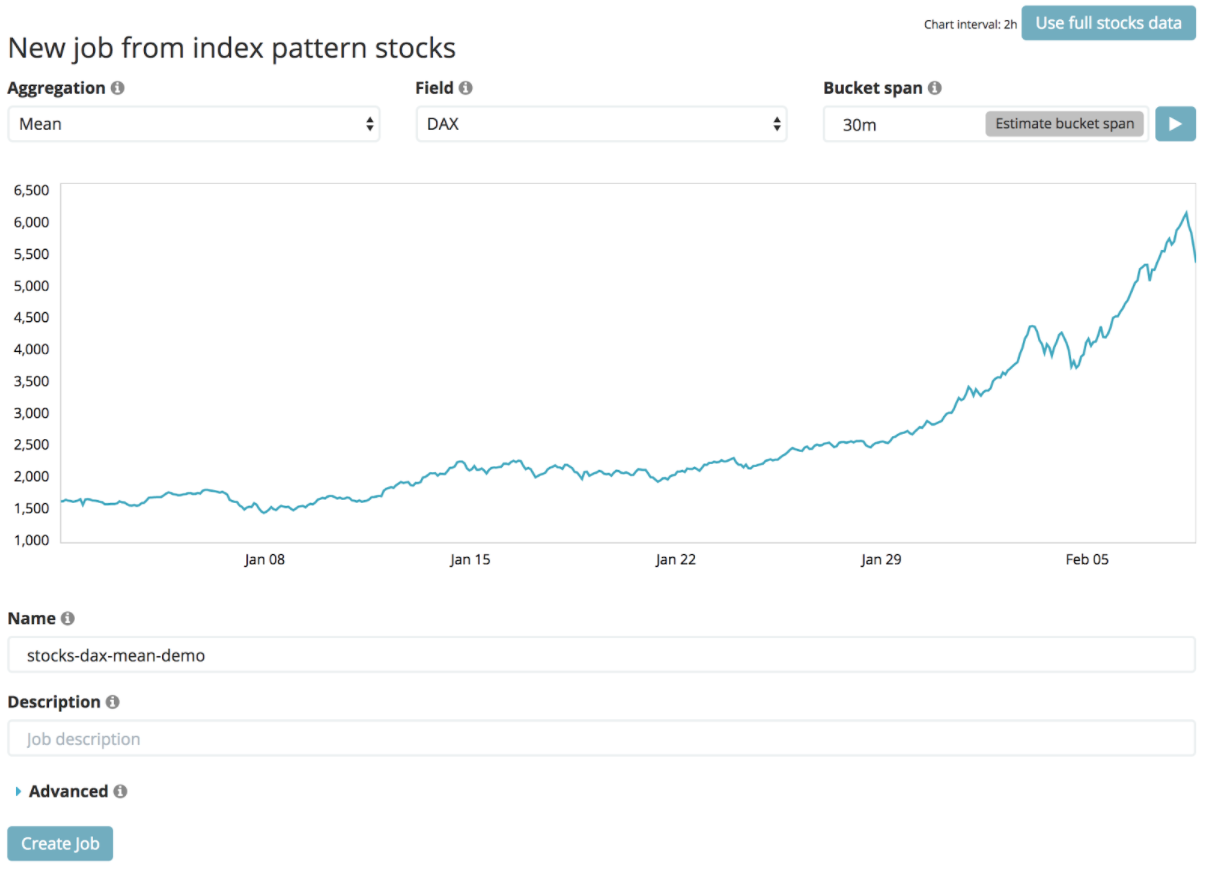Click the info icon beside Name label

(68, 619)
